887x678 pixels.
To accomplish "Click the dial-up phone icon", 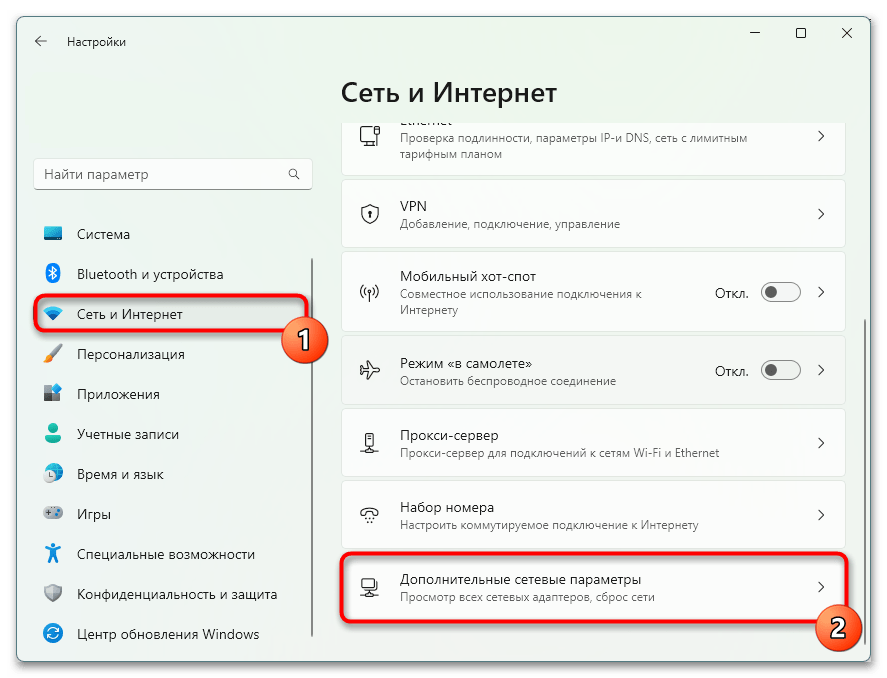I will click(x=370, y=515).
